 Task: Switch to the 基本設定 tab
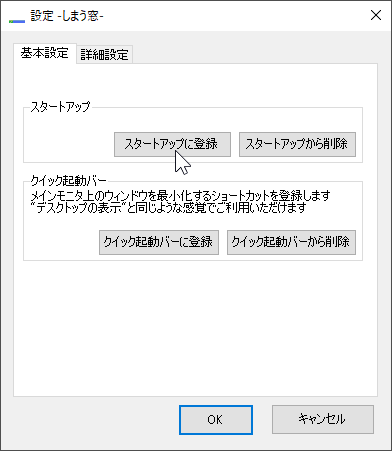45,53
